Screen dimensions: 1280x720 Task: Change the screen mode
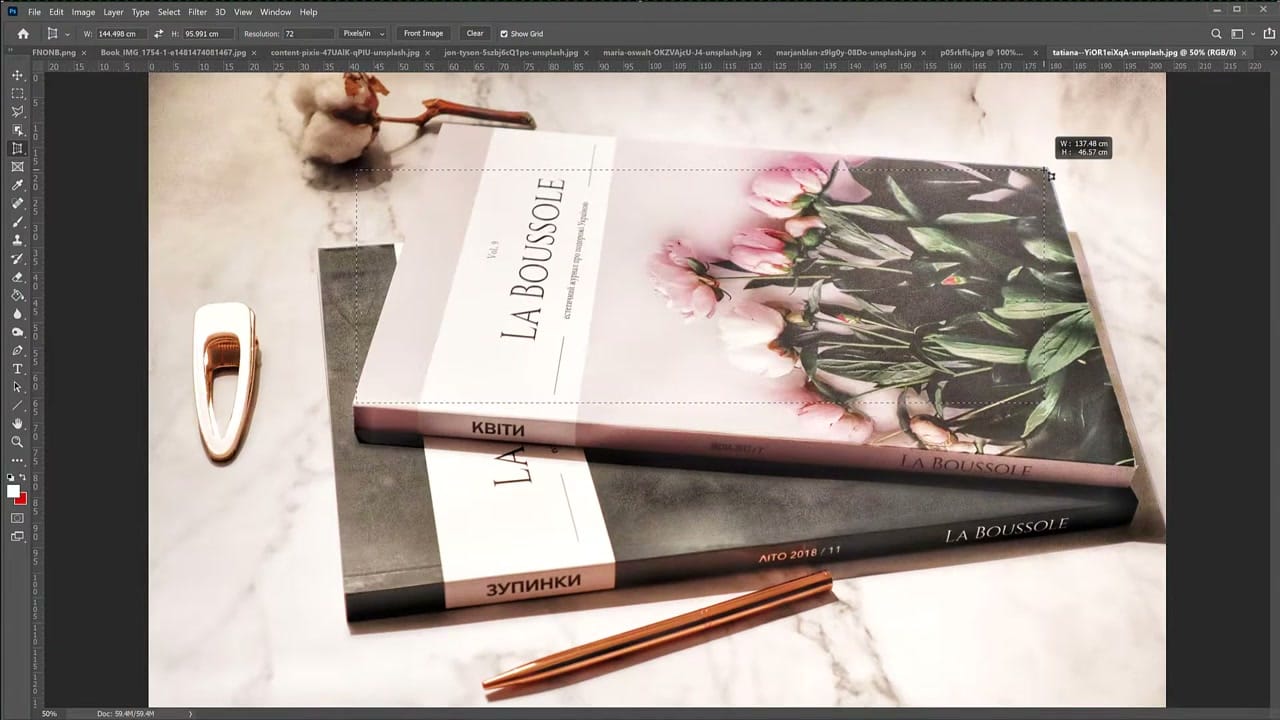click(17, 537)
